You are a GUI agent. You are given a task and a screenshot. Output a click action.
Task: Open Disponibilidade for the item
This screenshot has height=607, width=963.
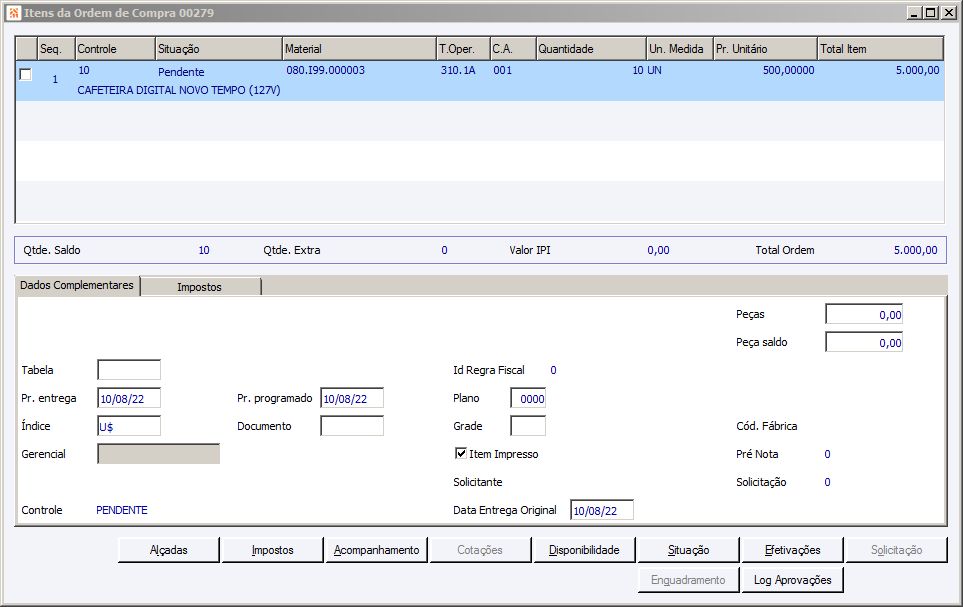(584, 550)
